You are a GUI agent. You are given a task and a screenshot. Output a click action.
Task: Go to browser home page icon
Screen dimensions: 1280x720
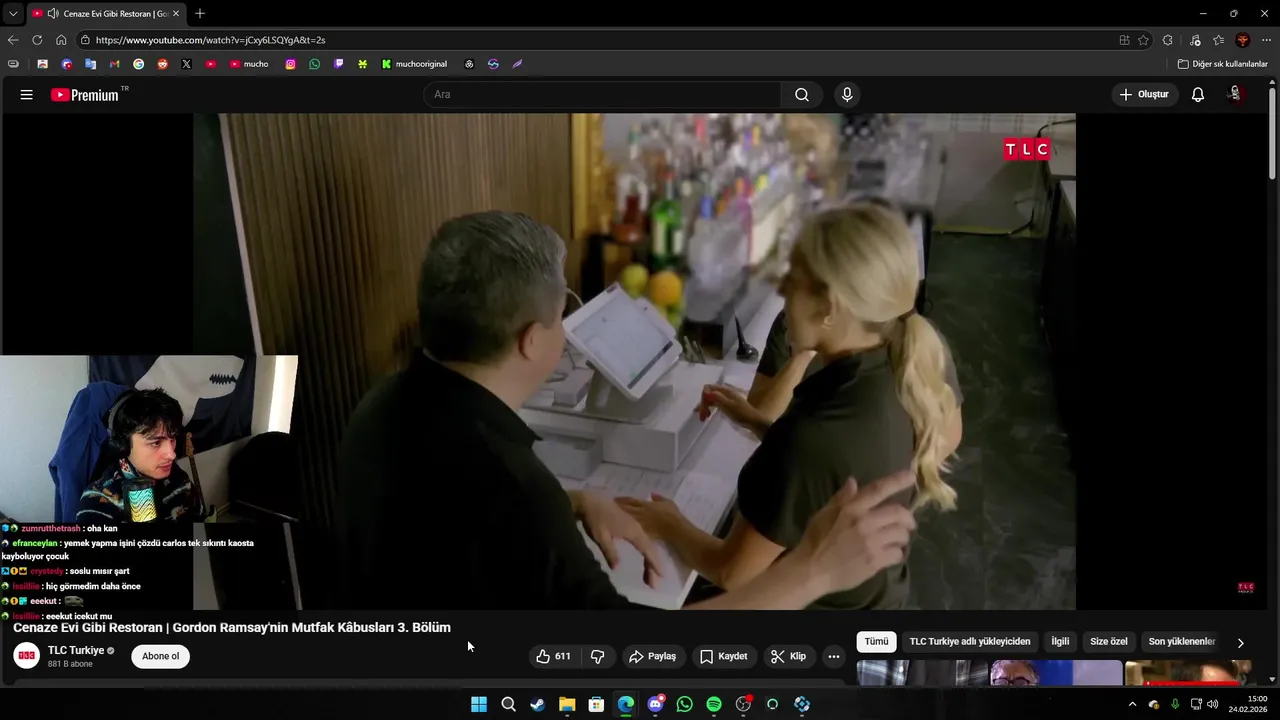click(61, 40)
